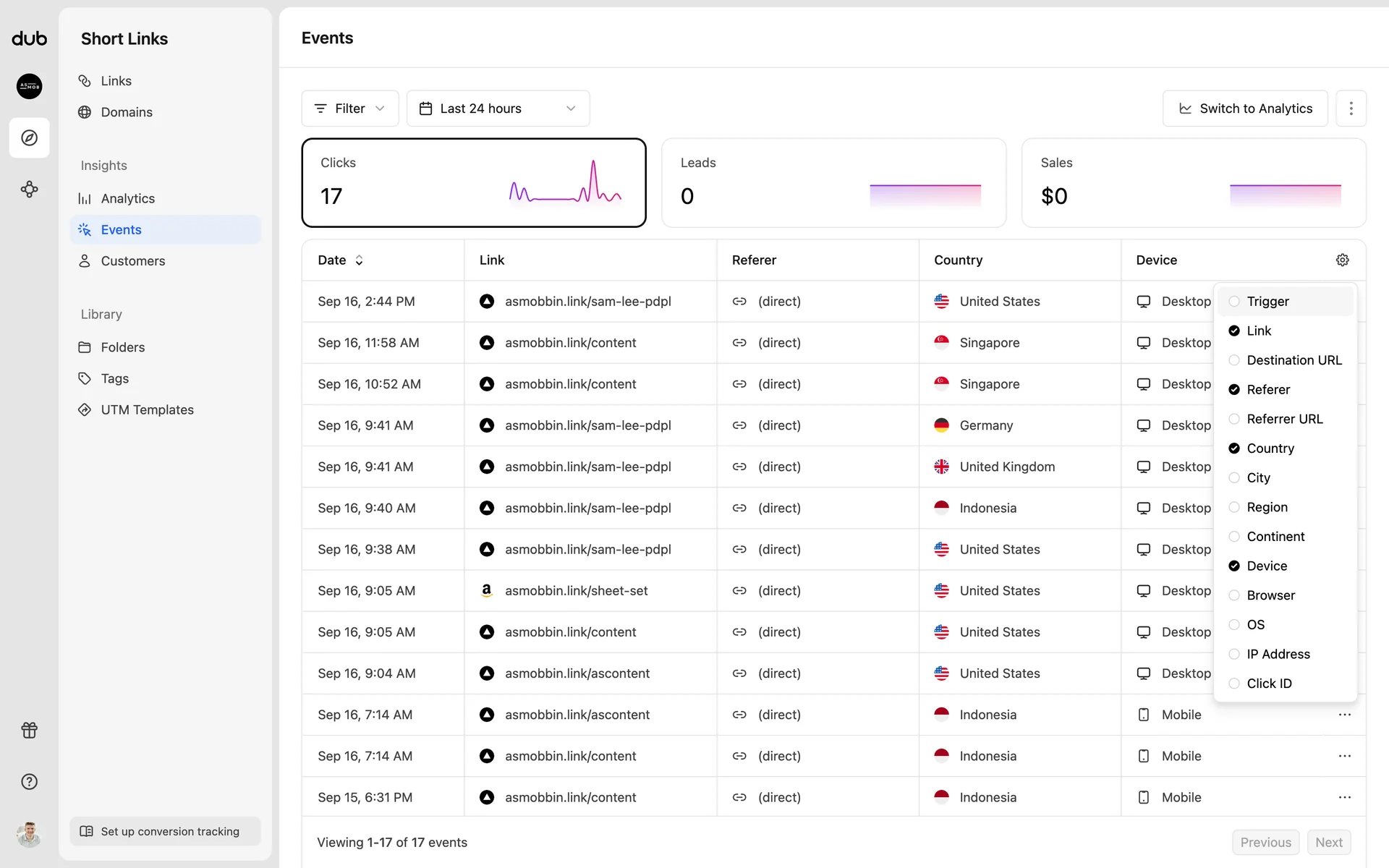
Task: Open the Filter dropdown
Action: pos(349,109)
